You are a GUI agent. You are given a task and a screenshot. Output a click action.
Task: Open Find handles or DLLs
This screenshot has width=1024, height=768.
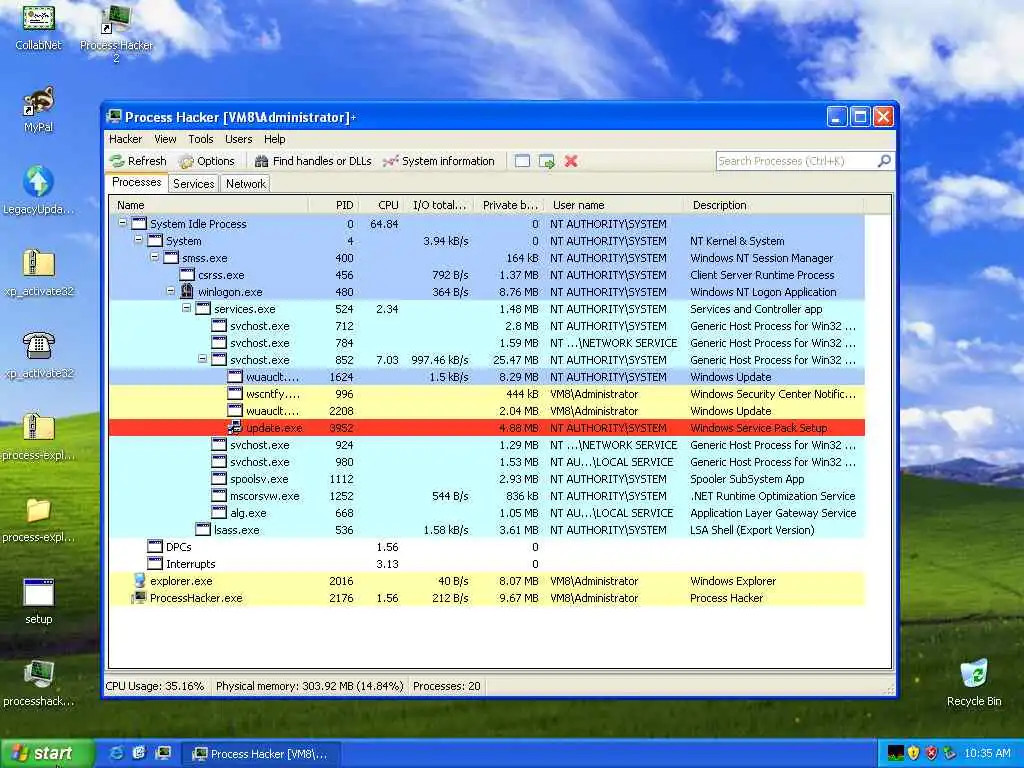(313, 161)
